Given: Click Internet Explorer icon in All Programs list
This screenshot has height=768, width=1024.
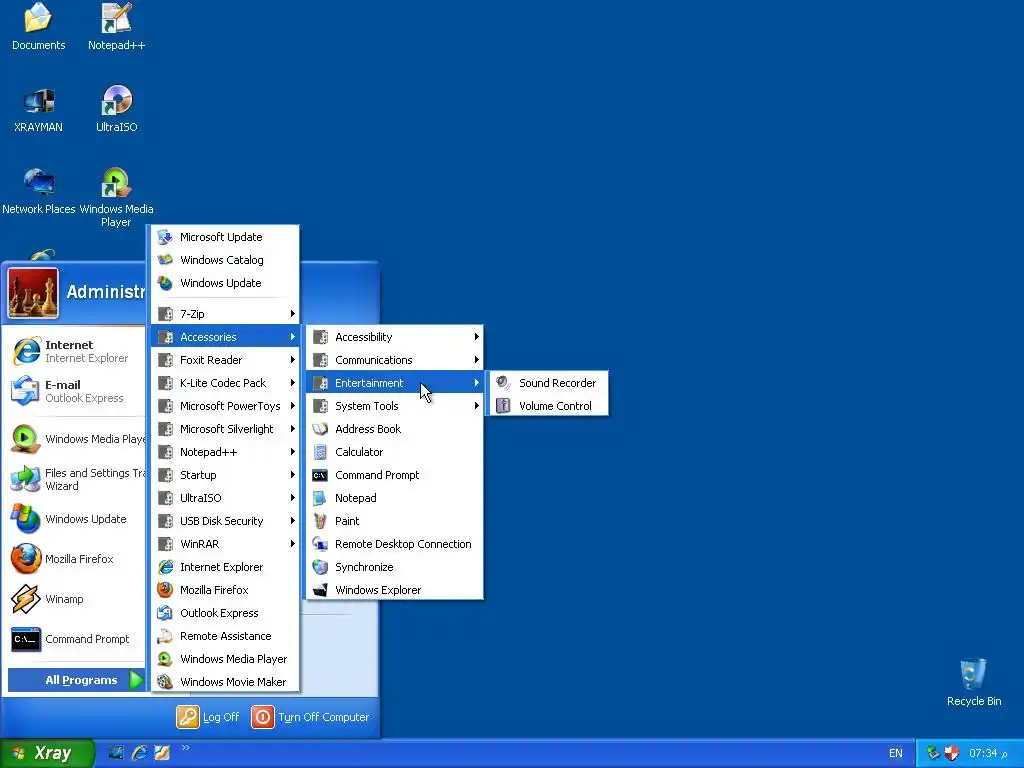Looking at the screenshot, I should (165, 567).
